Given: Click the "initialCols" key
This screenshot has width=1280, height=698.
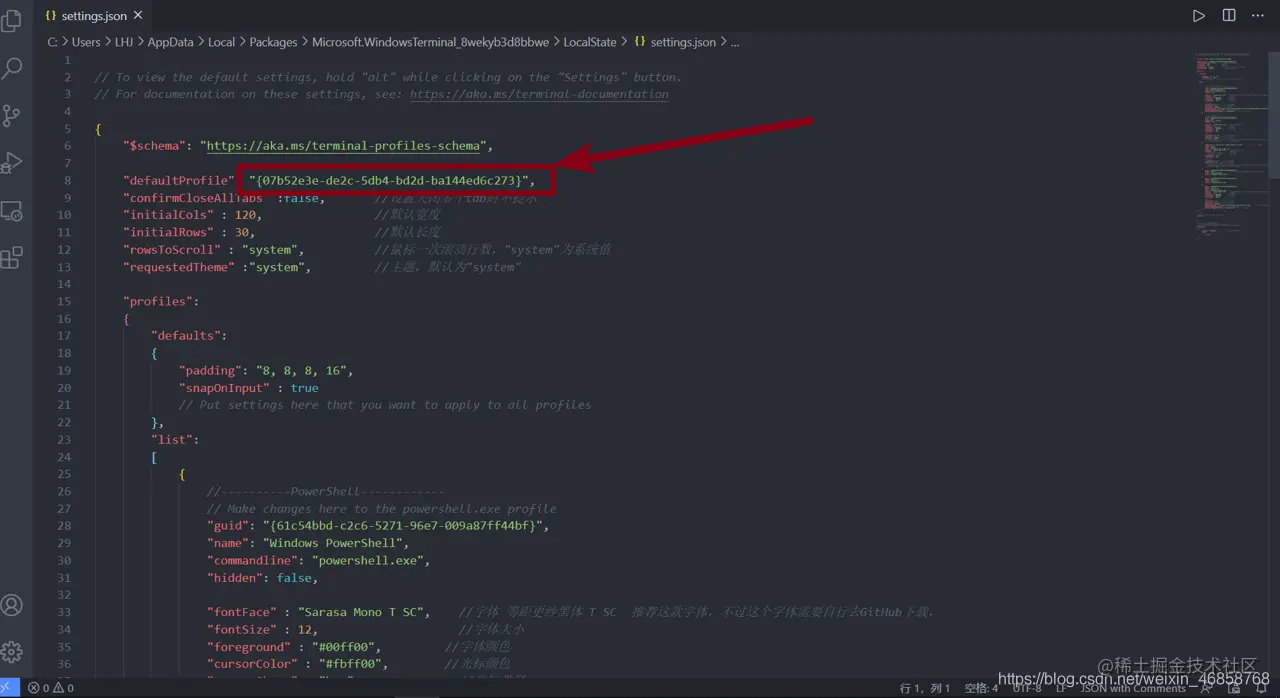Looking at the screenshot, I should [x=168, y=215].
